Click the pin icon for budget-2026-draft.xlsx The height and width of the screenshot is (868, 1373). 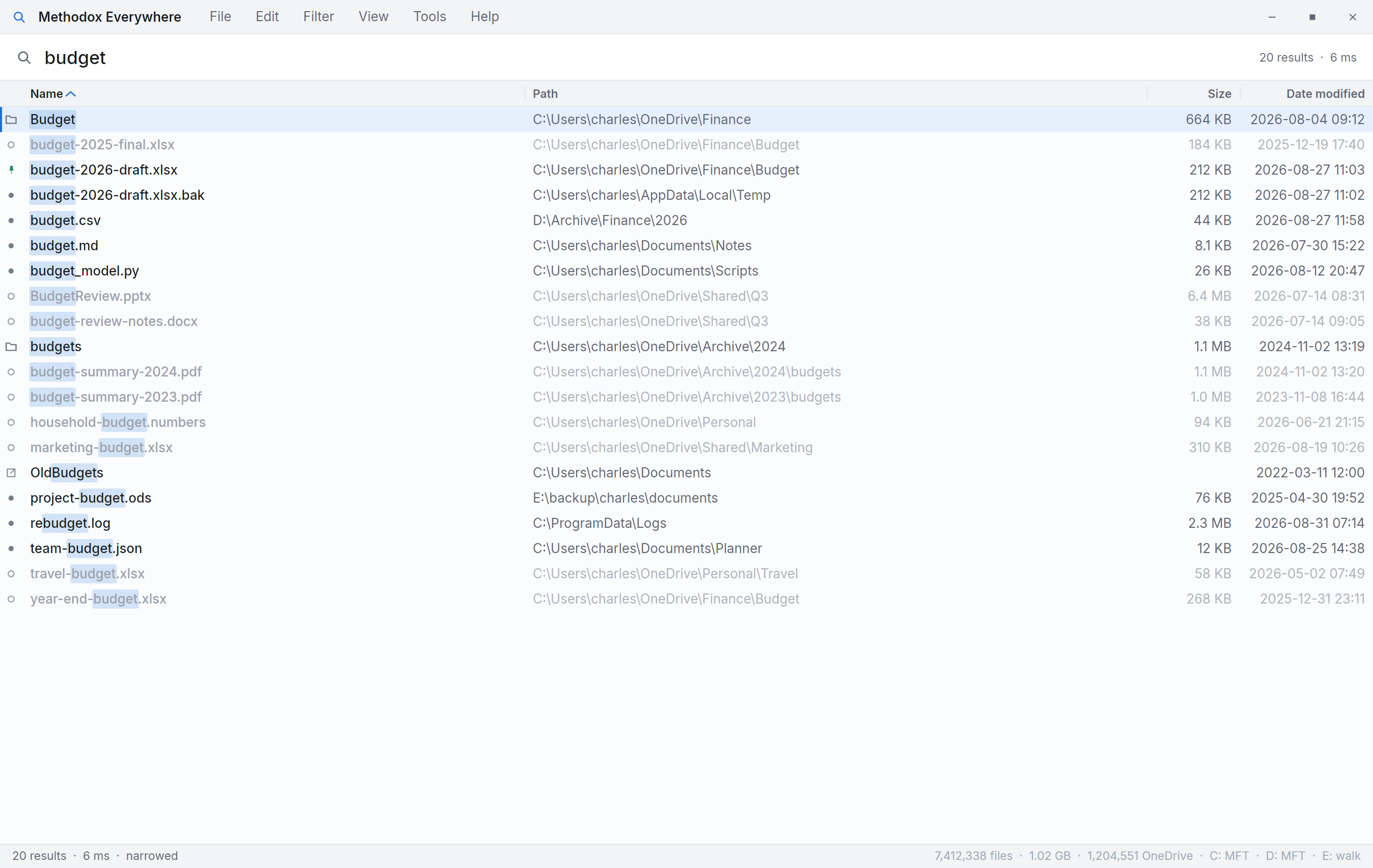[x=12, y=170]
